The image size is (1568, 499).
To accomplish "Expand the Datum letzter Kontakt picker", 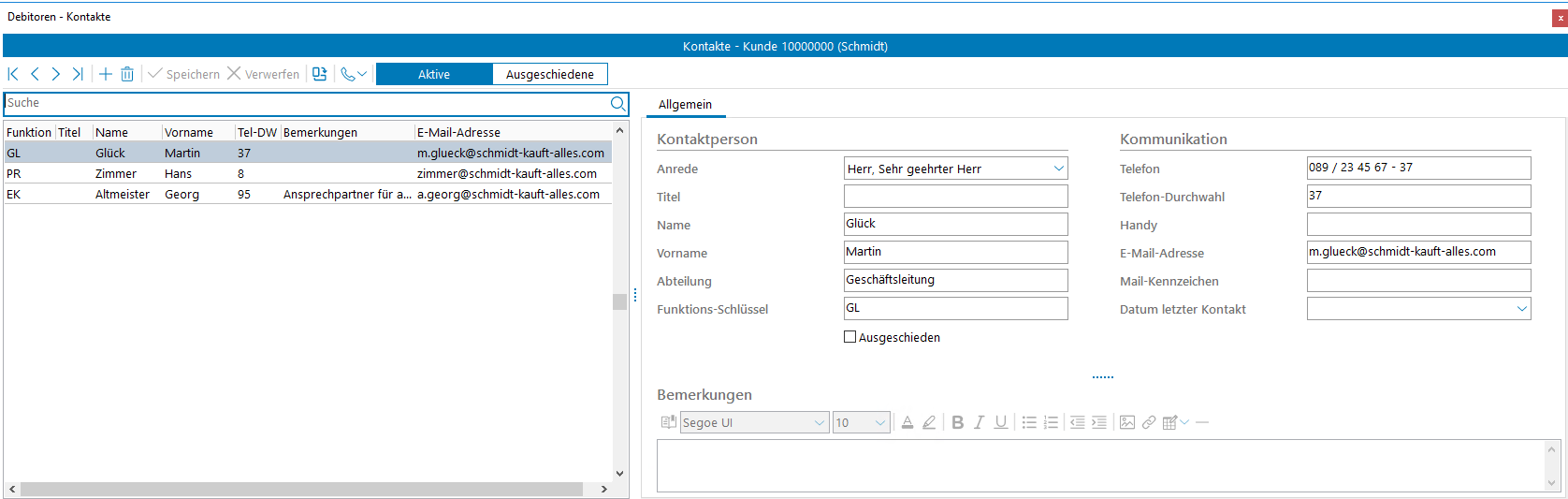I will click(x=1521, y=309).
